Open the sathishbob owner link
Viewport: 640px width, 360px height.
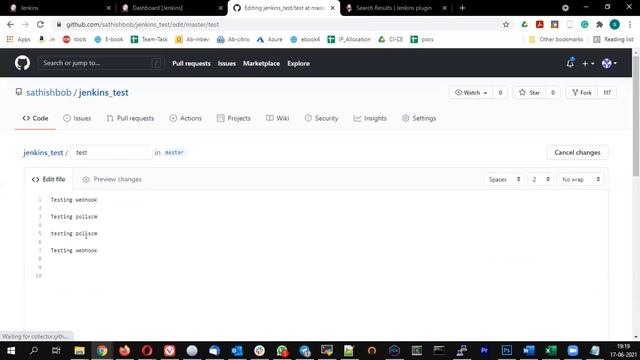pos(49,93)
